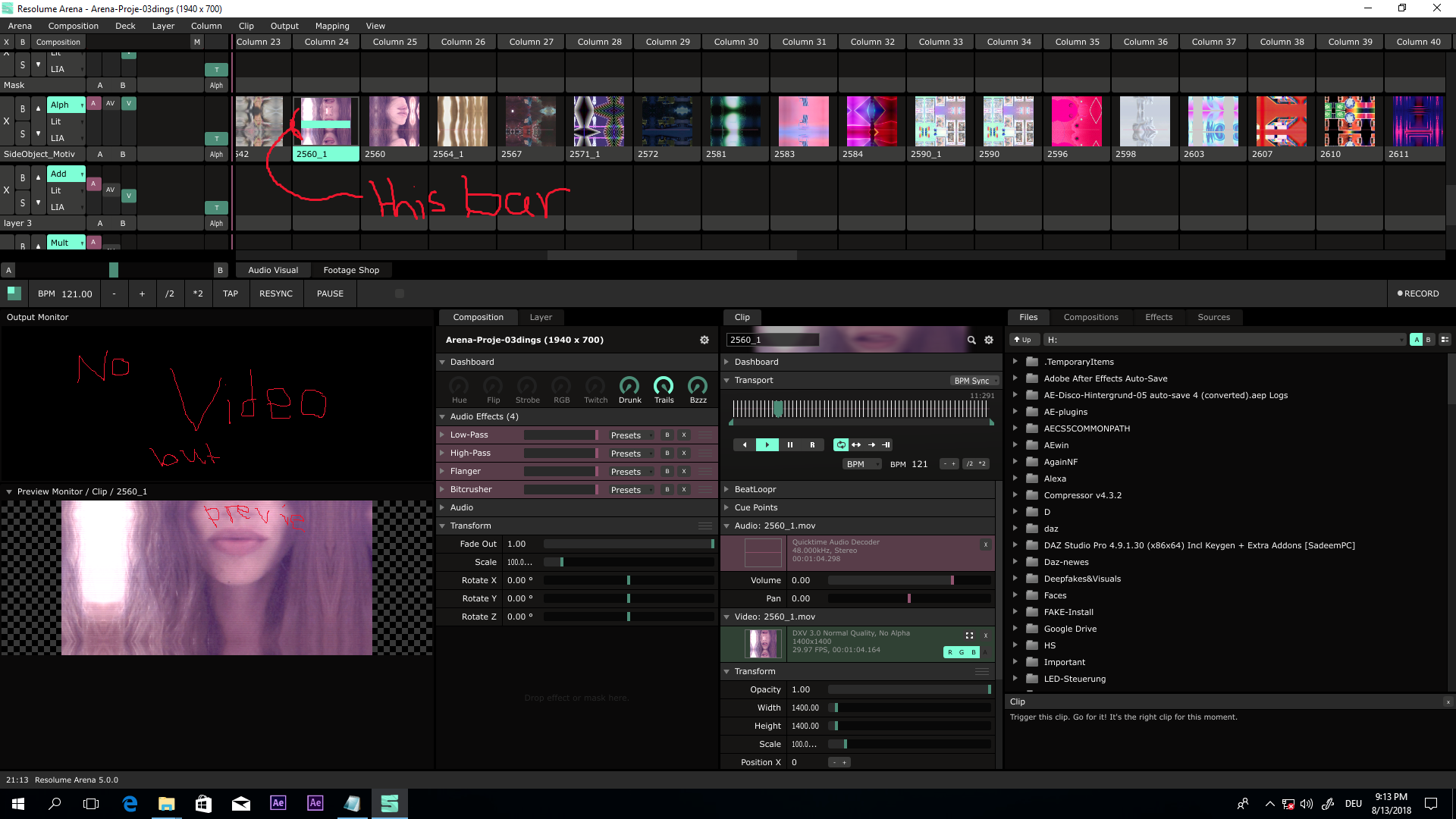
Task: Open composition settings gear icon
Action: coord(704,340)
